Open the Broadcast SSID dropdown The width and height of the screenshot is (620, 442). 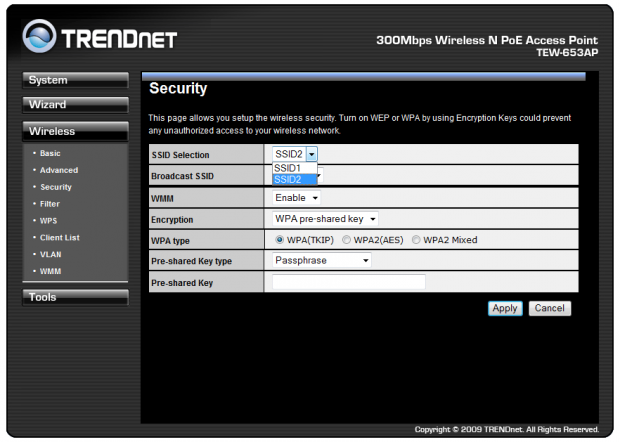point(320,175)
